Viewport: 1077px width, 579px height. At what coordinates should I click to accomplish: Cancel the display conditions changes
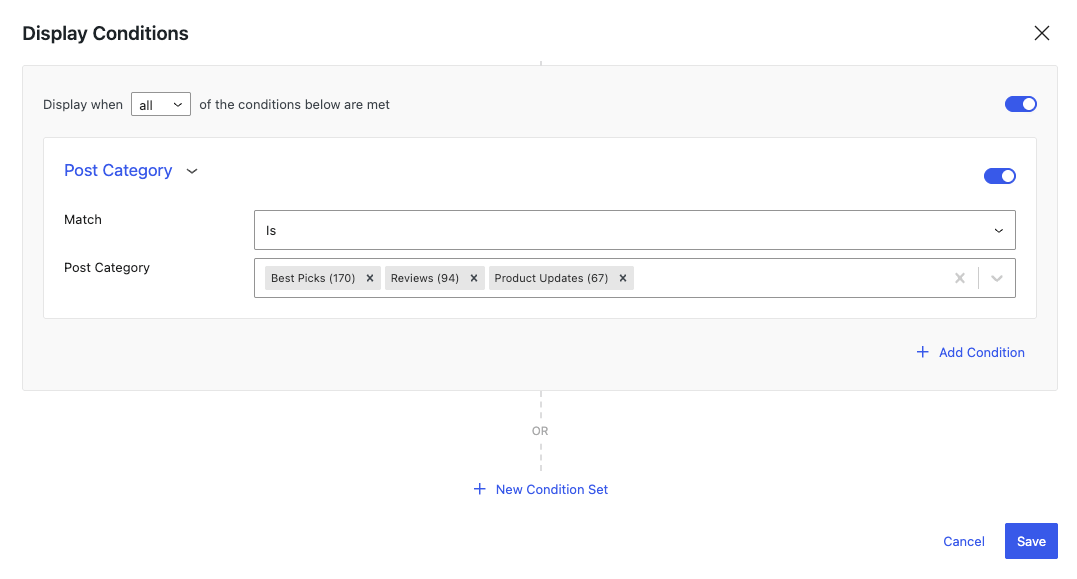[x=964, y=541]
